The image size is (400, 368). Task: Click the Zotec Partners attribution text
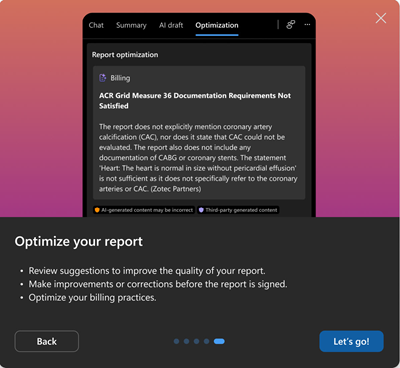176,189
